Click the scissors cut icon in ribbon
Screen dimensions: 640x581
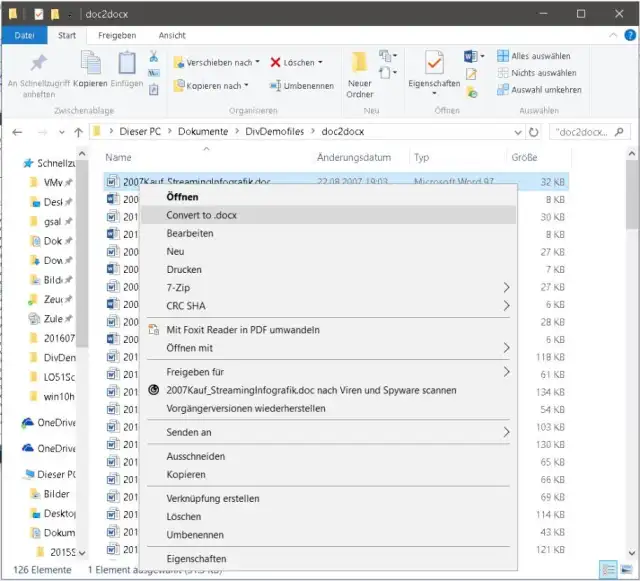tap(154, 57)
